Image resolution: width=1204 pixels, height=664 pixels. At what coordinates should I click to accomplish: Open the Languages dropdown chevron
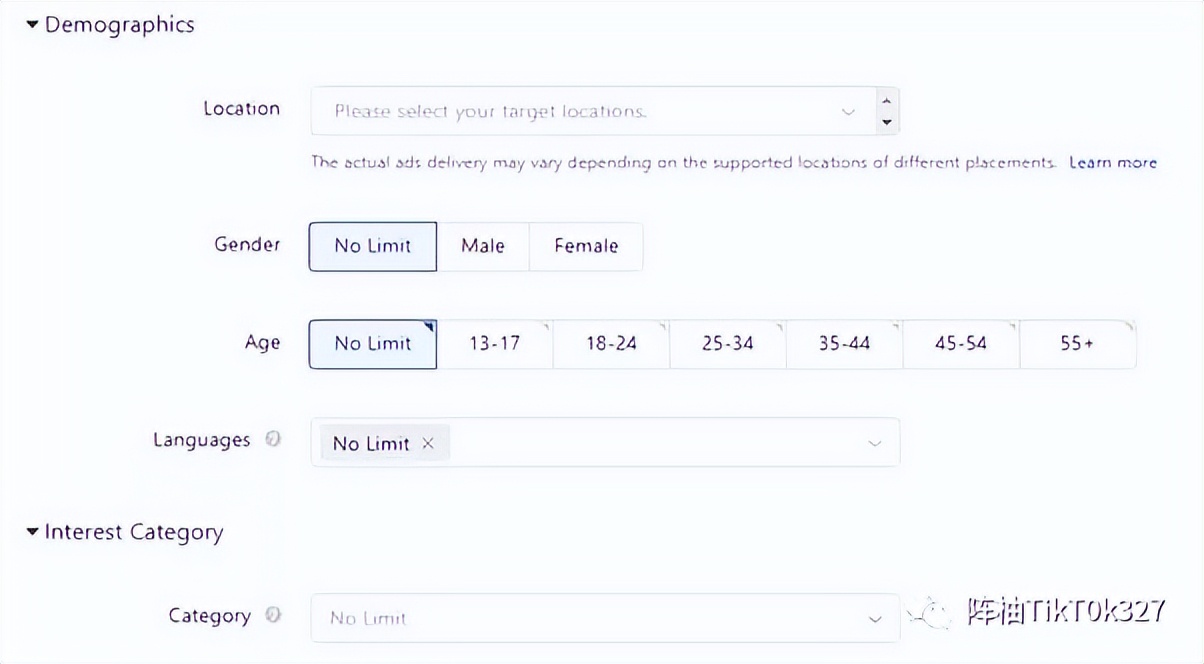tap(875, 443)
